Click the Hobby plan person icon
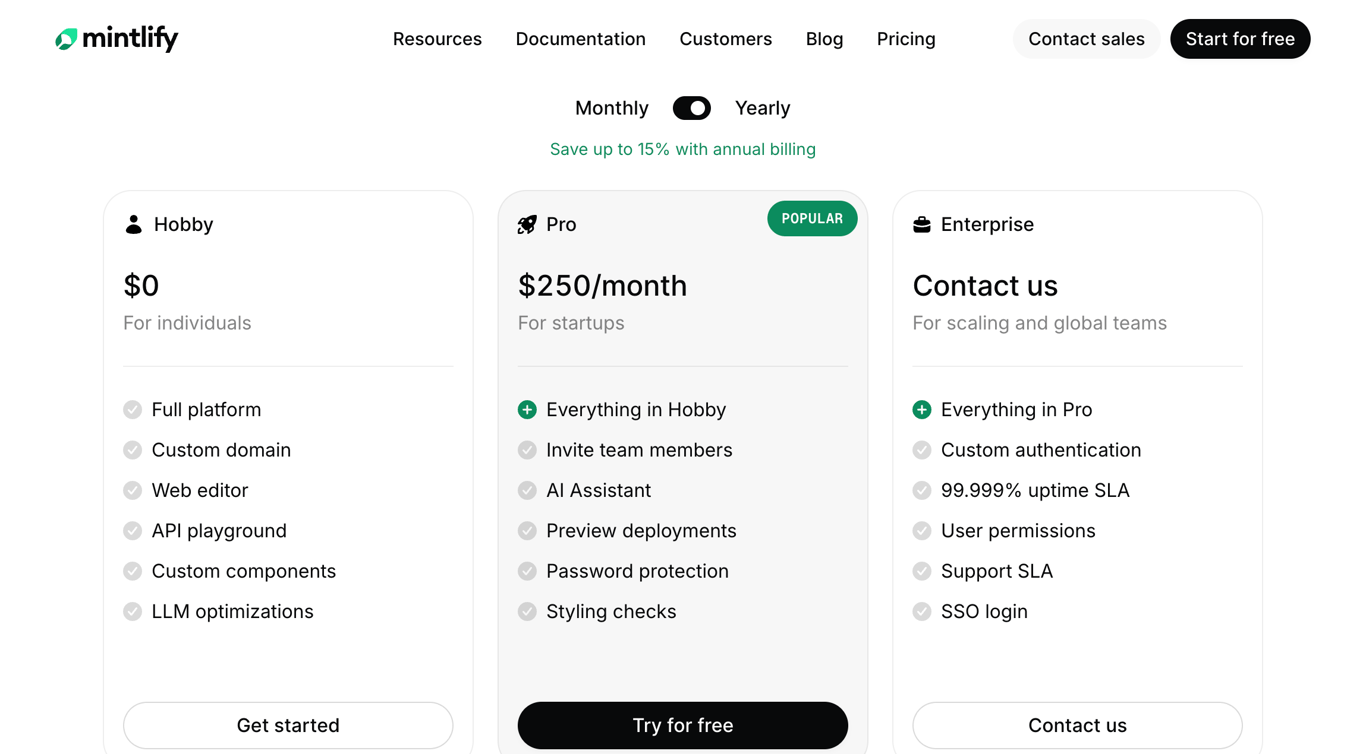This screenshot has height=754, width=1366. coord(133,224)
